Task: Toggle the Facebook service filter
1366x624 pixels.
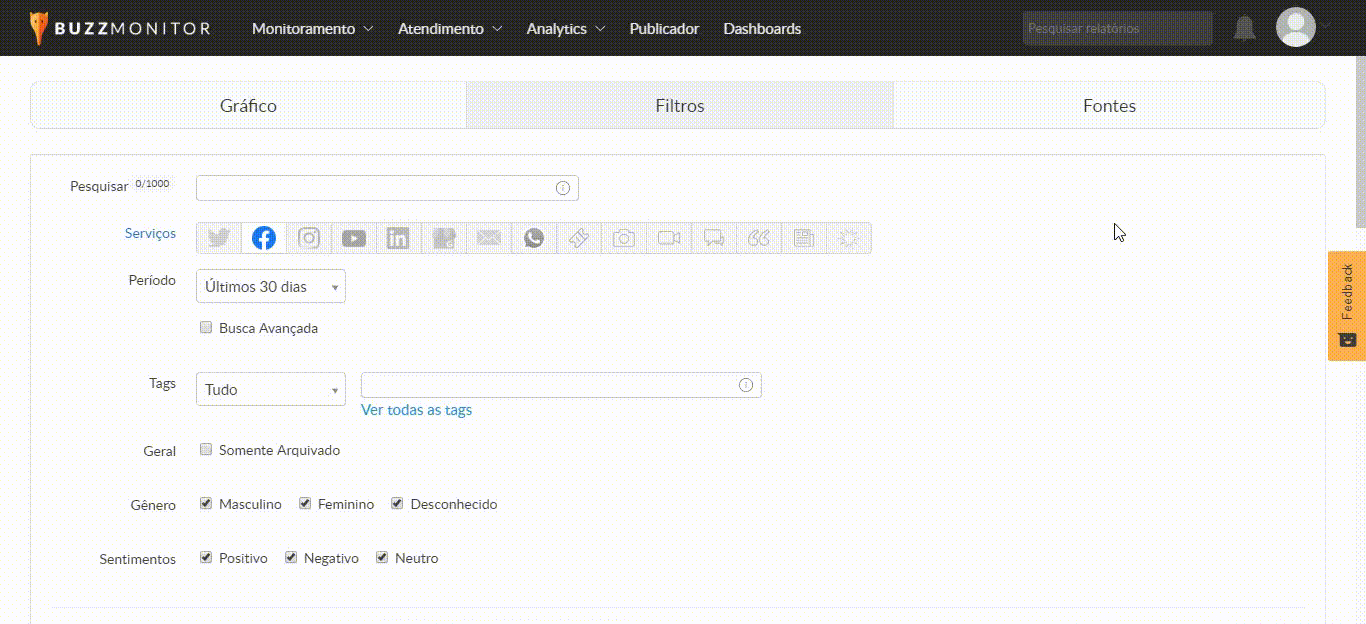Action: coord(264,238)
